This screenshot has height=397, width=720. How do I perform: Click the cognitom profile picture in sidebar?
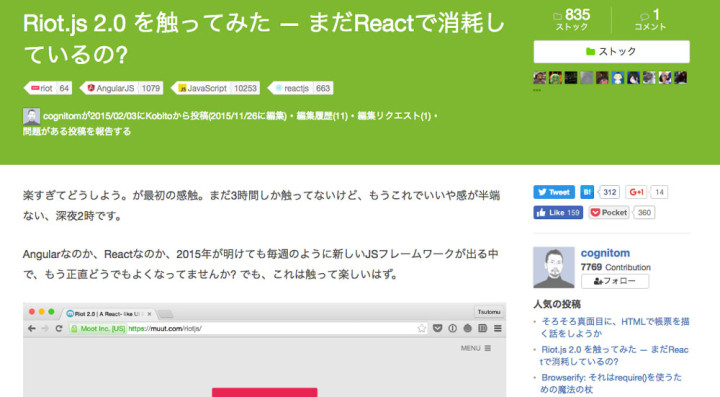[554, 268]
